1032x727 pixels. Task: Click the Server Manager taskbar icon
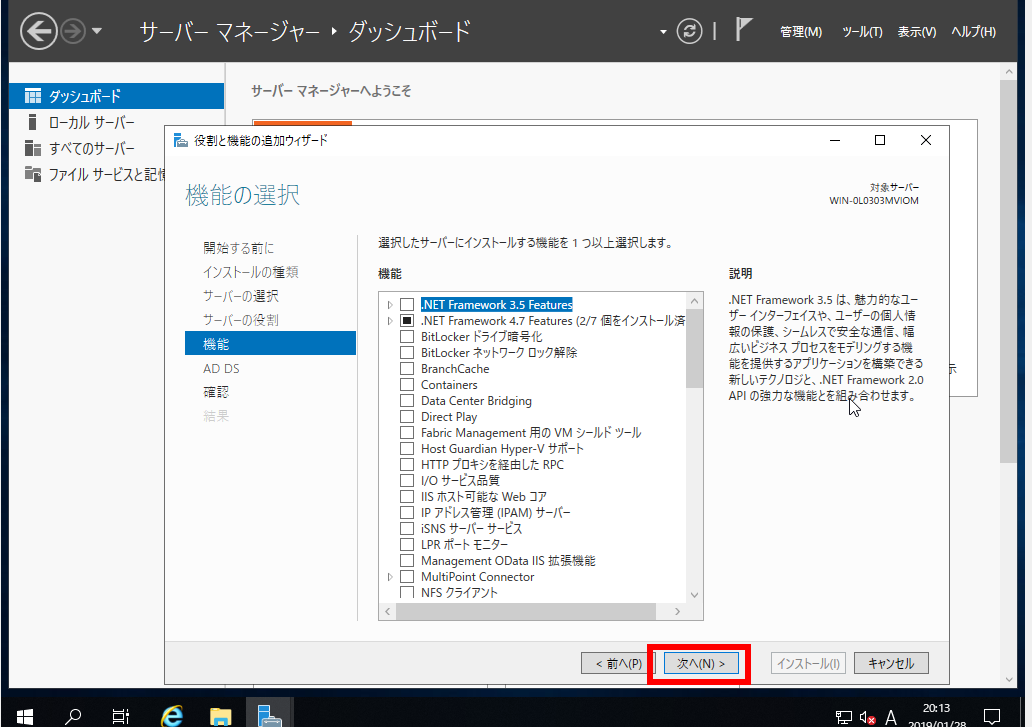(269, 714)
